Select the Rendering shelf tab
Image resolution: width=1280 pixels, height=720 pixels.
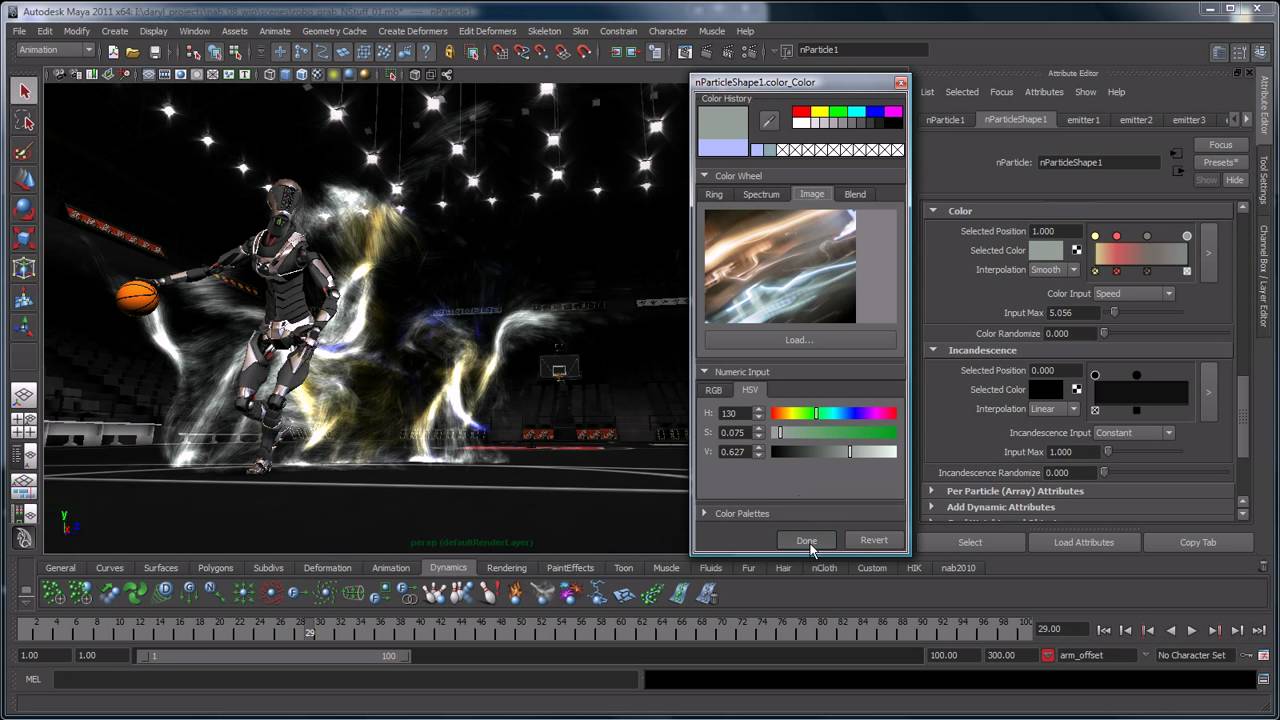tap(506, 568)
